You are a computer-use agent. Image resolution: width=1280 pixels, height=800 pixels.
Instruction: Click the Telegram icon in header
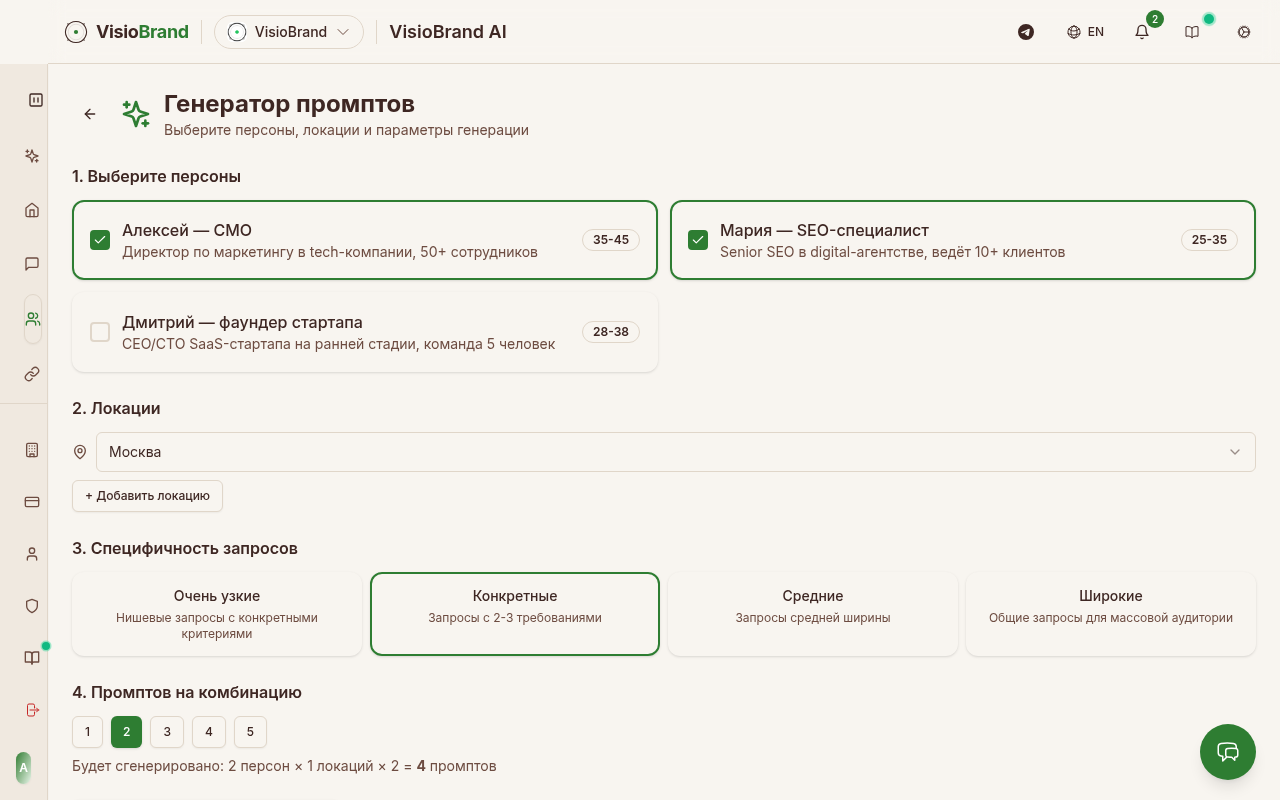[x=1025, y=32]
